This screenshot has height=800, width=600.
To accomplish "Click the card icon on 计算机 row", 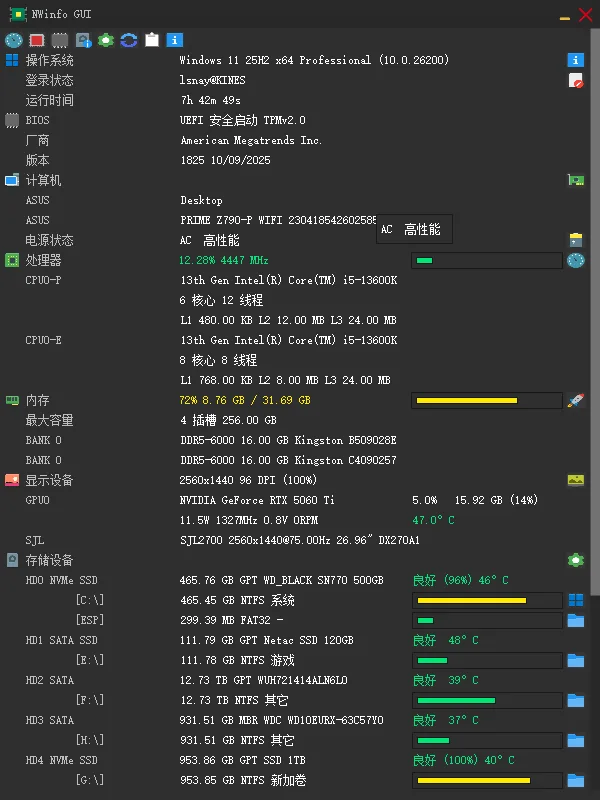I will (x=576, y=180).
